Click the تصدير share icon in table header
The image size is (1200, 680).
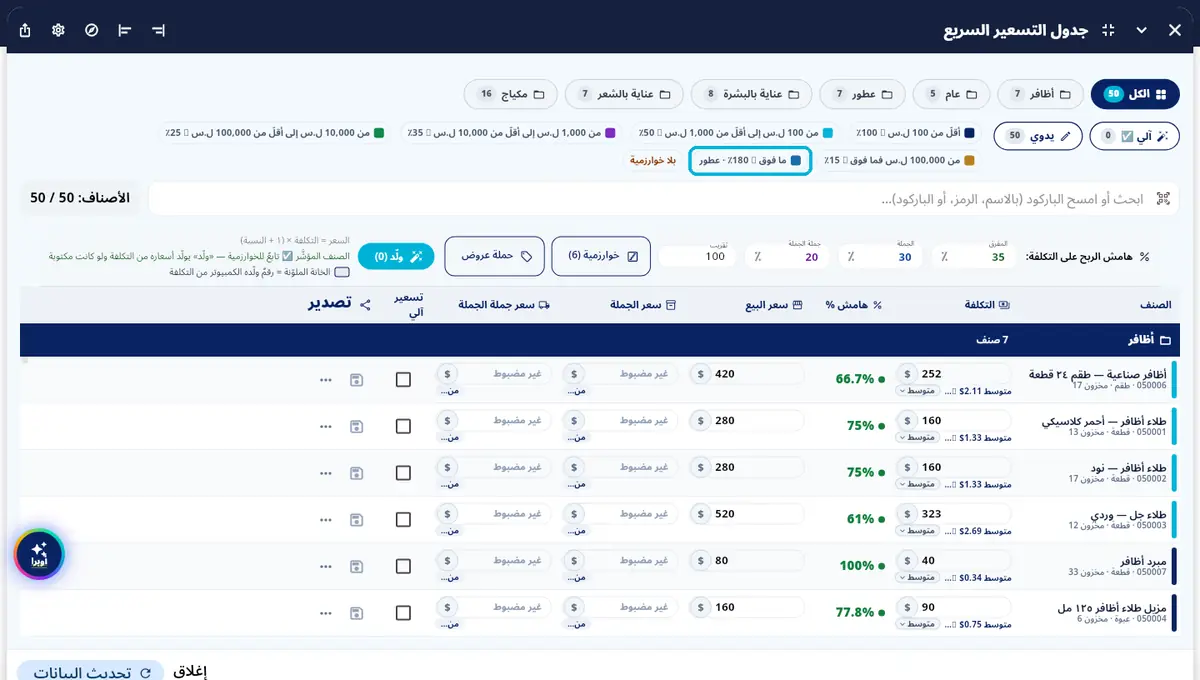365,304
